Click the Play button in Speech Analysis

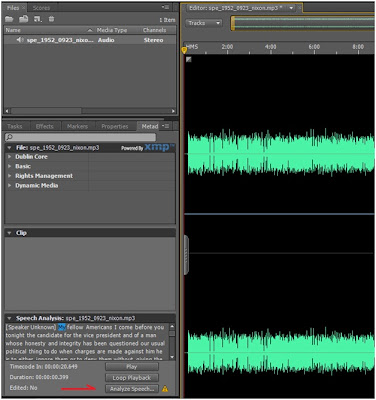point(132,367)
